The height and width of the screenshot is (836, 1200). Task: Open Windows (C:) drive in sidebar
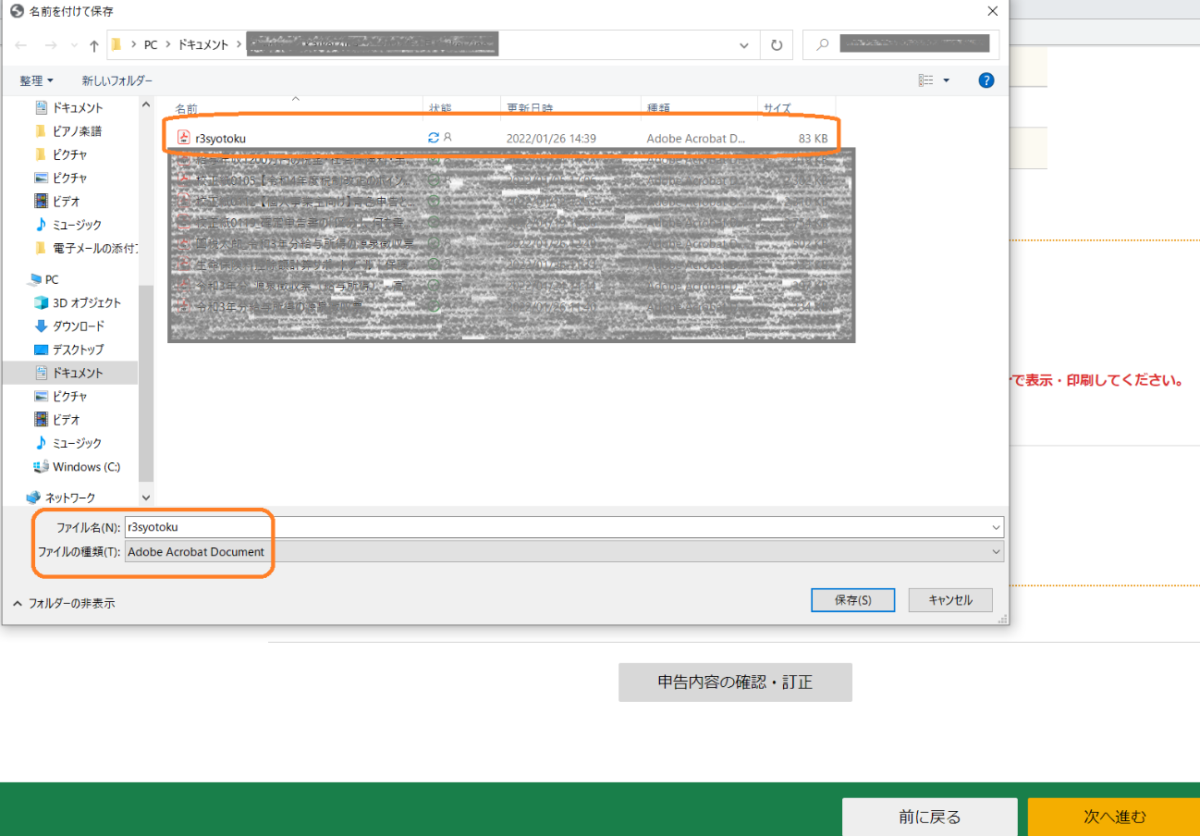85,467
